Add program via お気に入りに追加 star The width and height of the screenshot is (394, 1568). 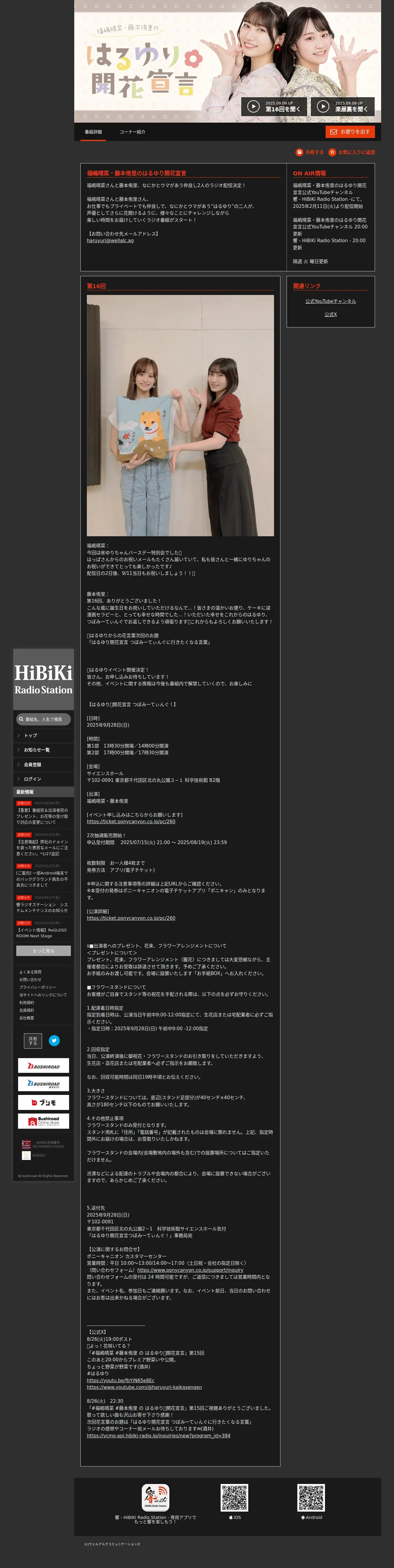352,152
